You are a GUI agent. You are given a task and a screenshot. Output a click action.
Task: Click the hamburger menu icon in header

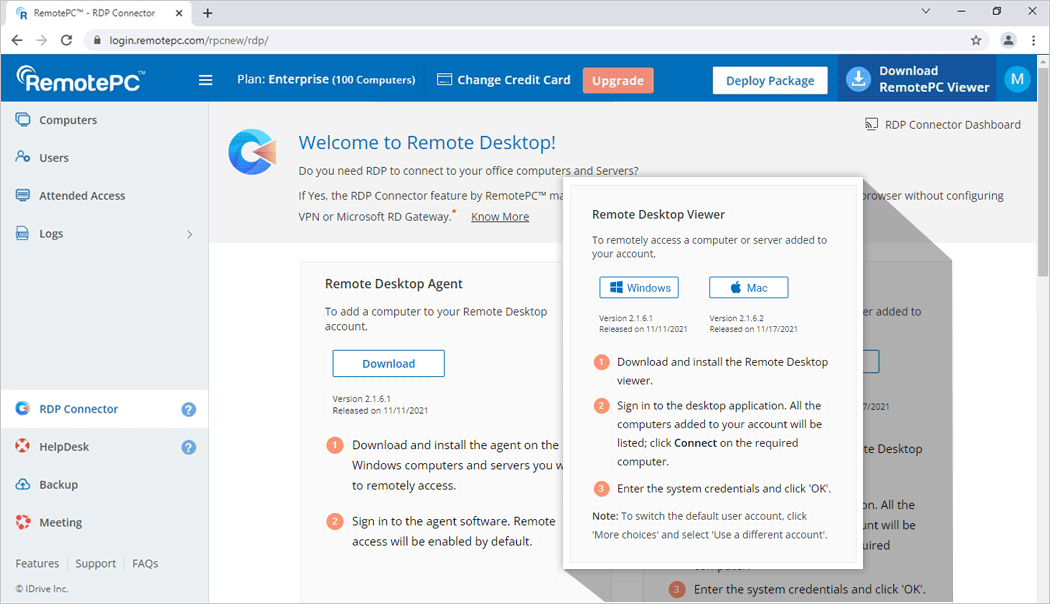coord(205,80)
